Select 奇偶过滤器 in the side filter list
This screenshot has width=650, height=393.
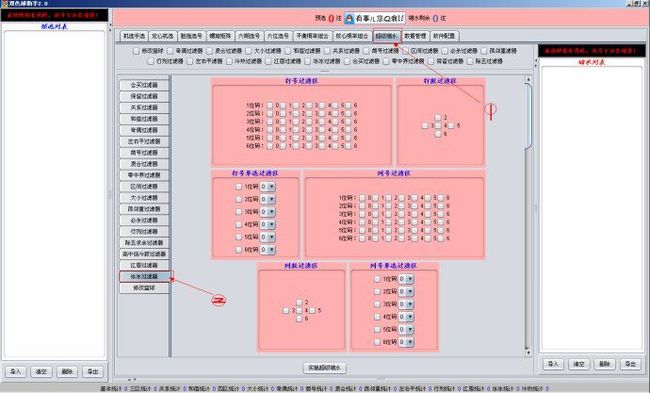pos(144,130)
